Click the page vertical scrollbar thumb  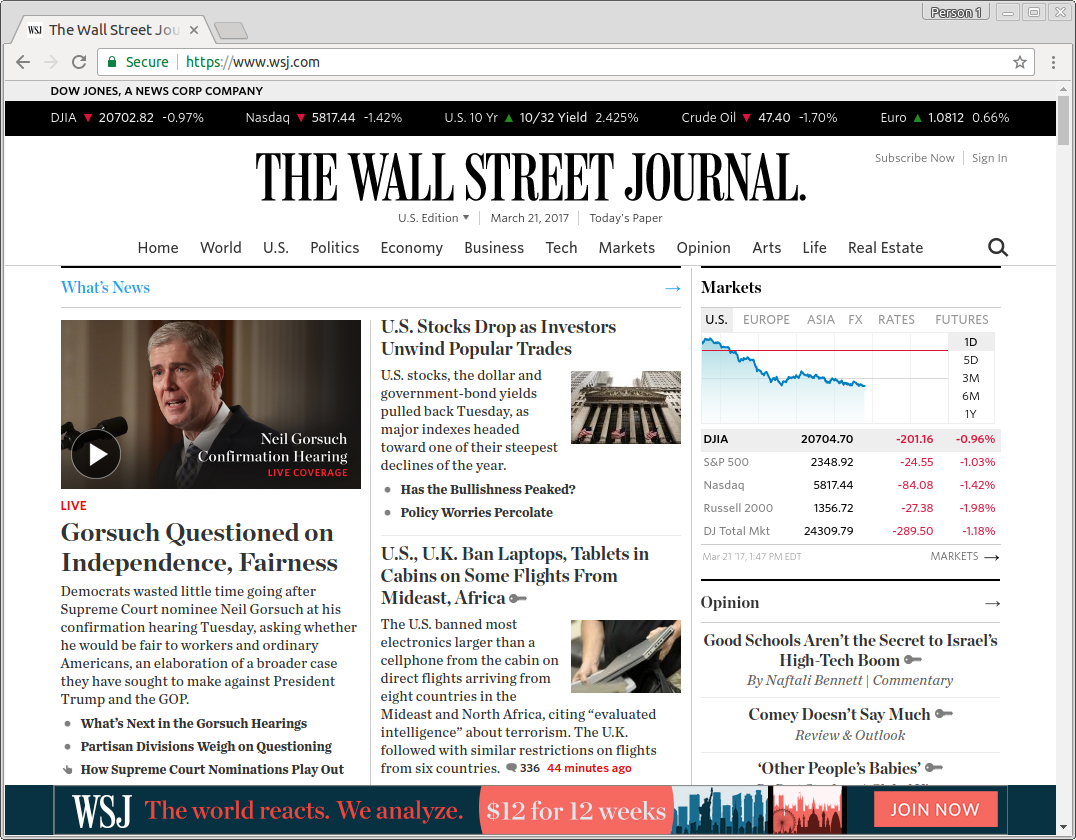pyautogui.click(x=1063, y=120)
